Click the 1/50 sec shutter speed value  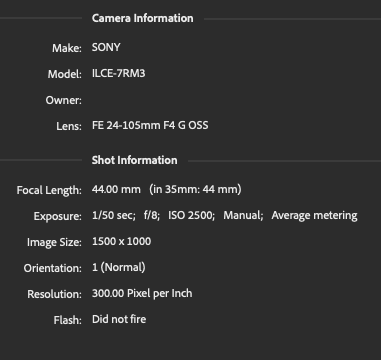pos(114,215)
